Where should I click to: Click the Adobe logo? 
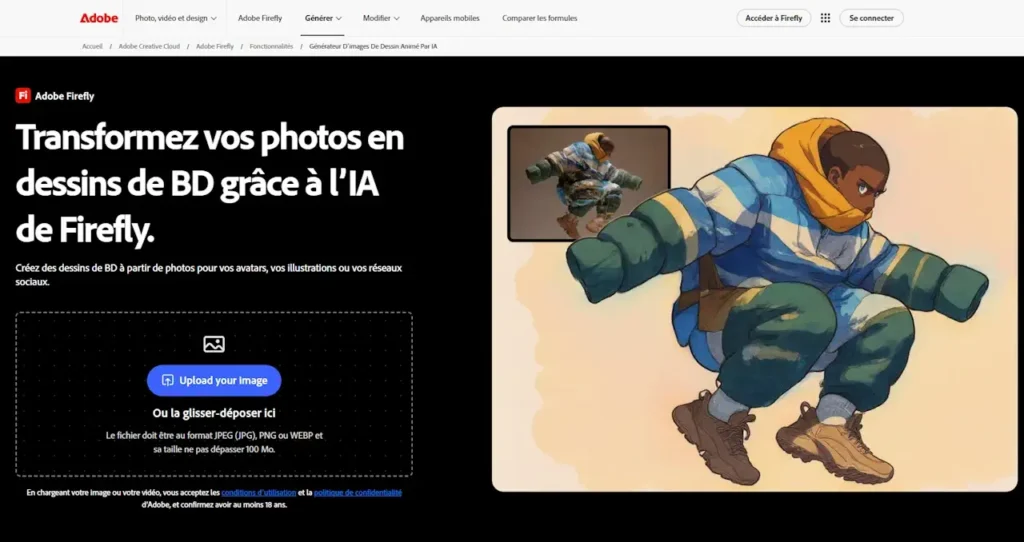(x=99, y=18)
